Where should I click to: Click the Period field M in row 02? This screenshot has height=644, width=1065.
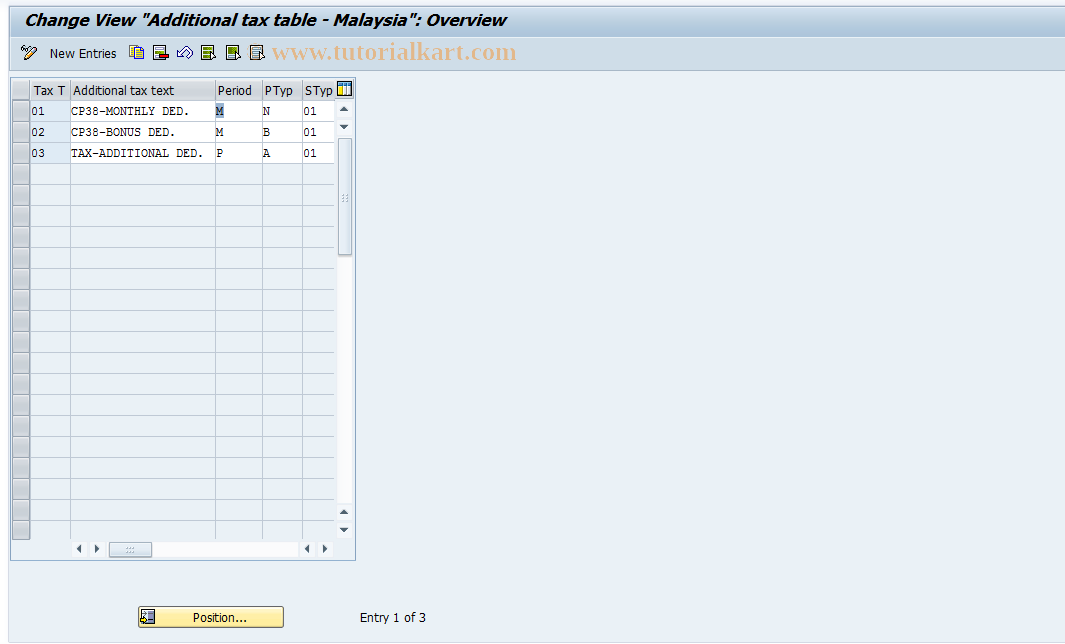click(238, 132)
